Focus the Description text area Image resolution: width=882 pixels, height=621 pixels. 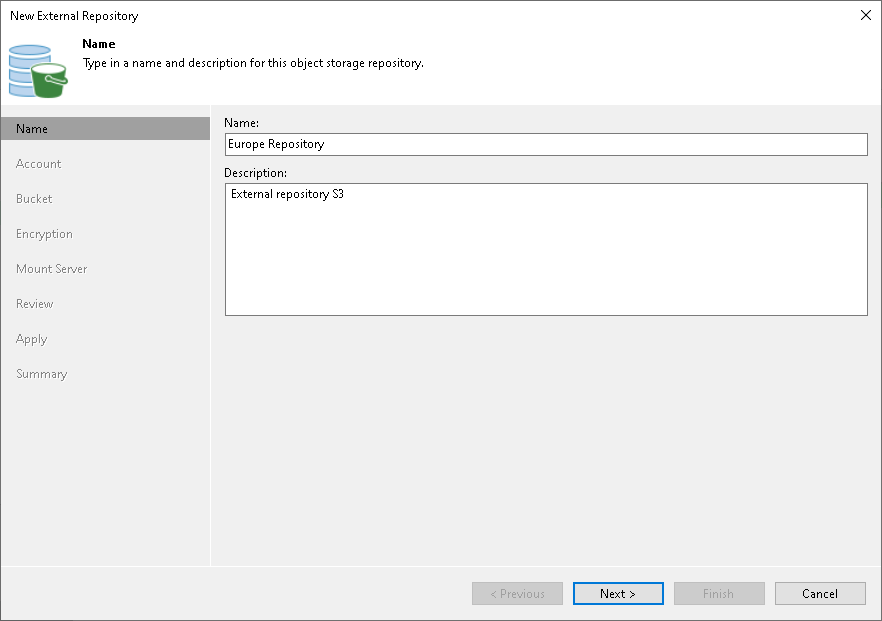coord(546,249)
